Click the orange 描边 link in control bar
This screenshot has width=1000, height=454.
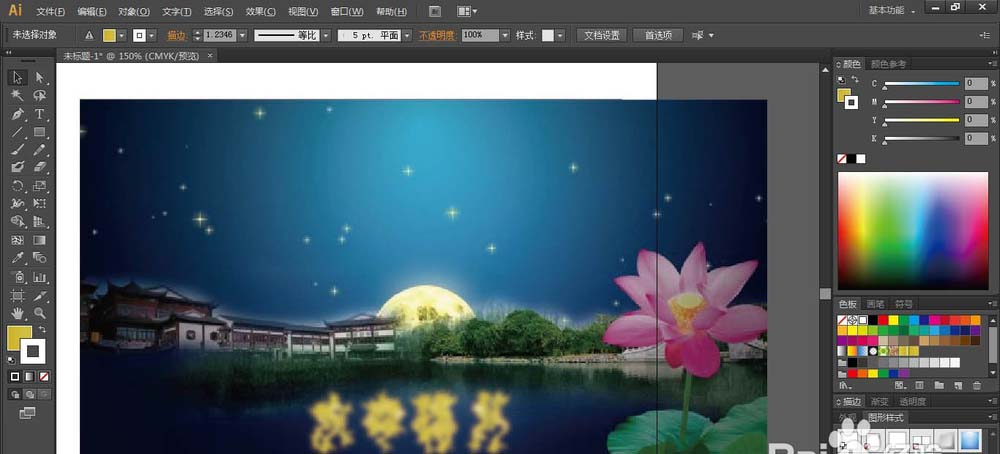177,36
